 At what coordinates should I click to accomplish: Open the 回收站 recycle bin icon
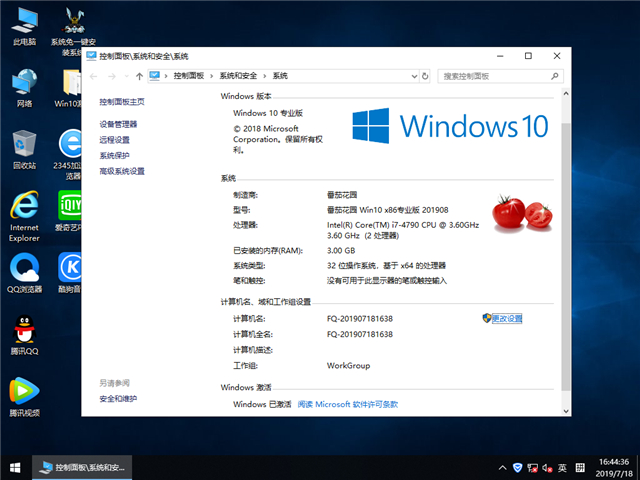24,149
